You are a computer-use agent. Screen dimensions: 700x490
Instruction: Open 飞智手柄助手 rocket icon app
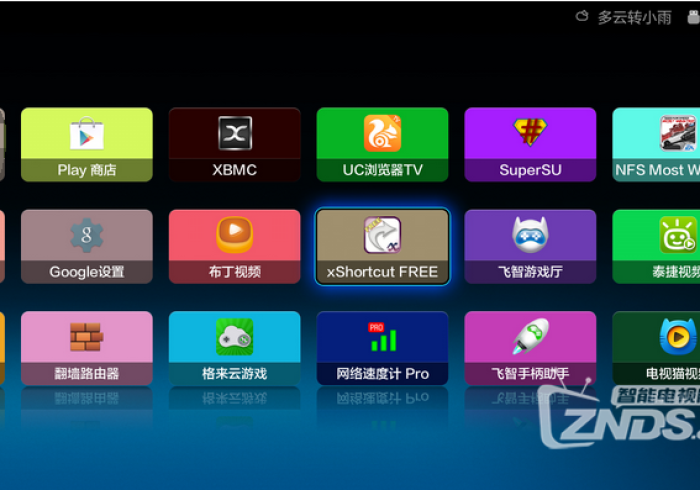(x=530, y=348)
